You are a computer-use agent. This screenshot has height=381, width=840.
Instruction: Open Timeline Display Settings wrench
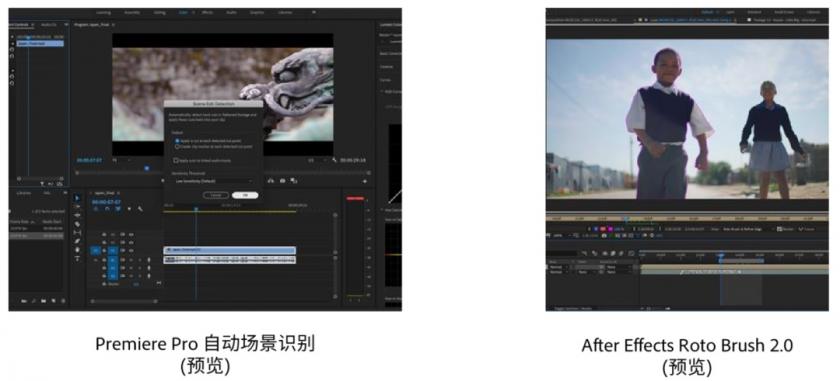click(x=140, y=208)
